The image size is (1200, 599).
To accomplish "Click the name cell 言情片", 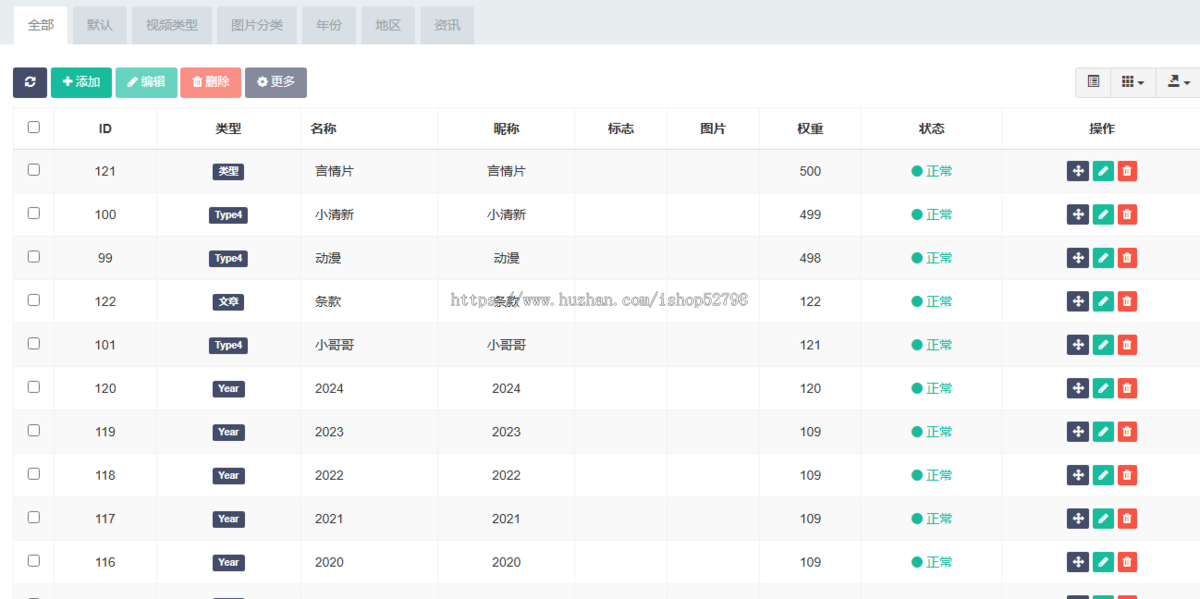I will (334, 171).
